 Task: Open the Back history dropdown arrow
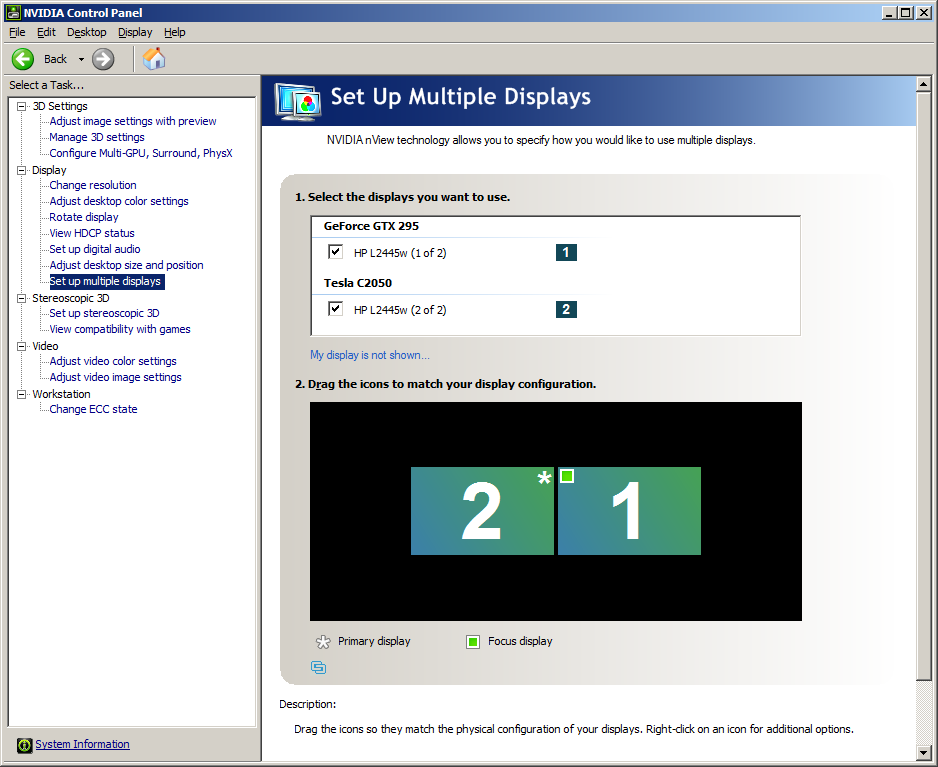tap(81, 60)
